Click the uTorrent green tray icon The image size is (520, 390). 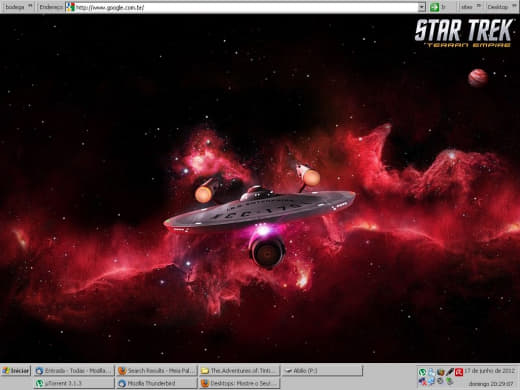click(x=423, y=372)
